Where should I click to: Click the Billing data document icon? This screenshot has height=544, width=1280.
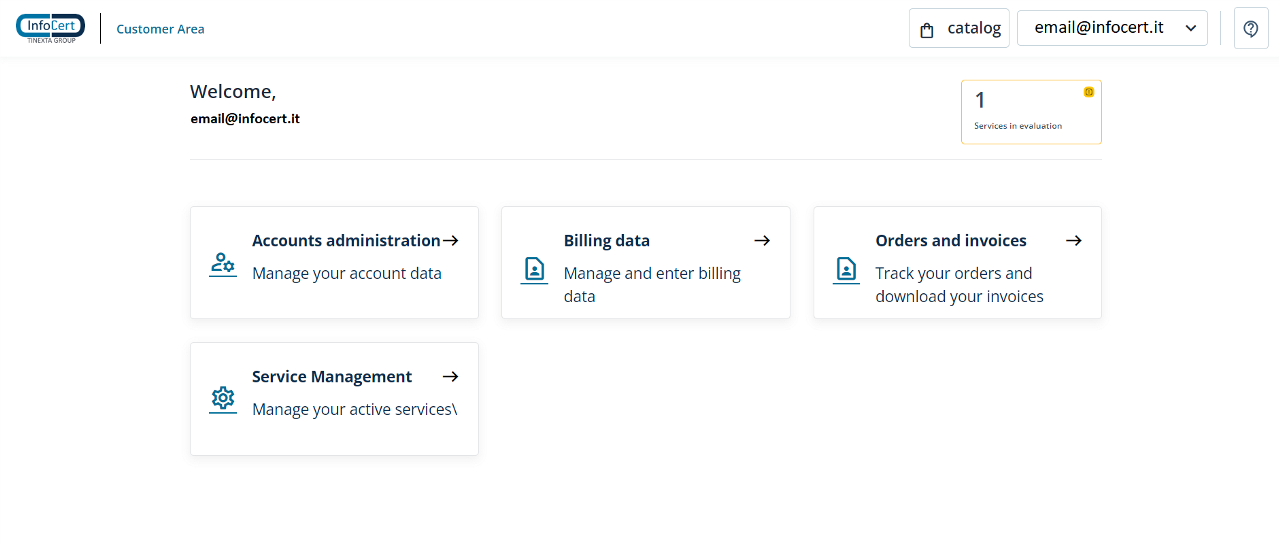pos(534,270)
